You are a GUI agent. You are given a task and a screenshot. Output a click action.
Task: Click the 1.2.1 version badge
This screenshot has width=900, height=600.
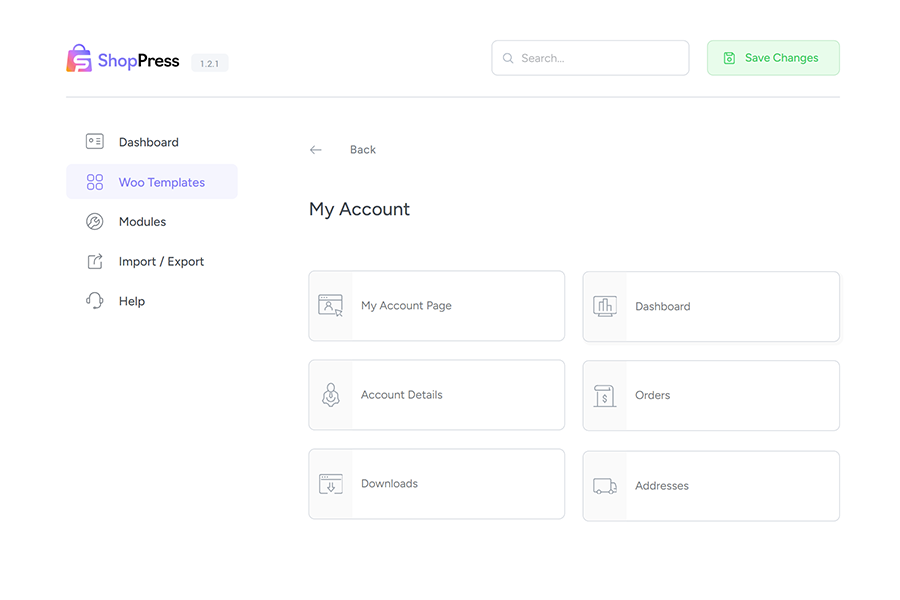coord(210,63)
